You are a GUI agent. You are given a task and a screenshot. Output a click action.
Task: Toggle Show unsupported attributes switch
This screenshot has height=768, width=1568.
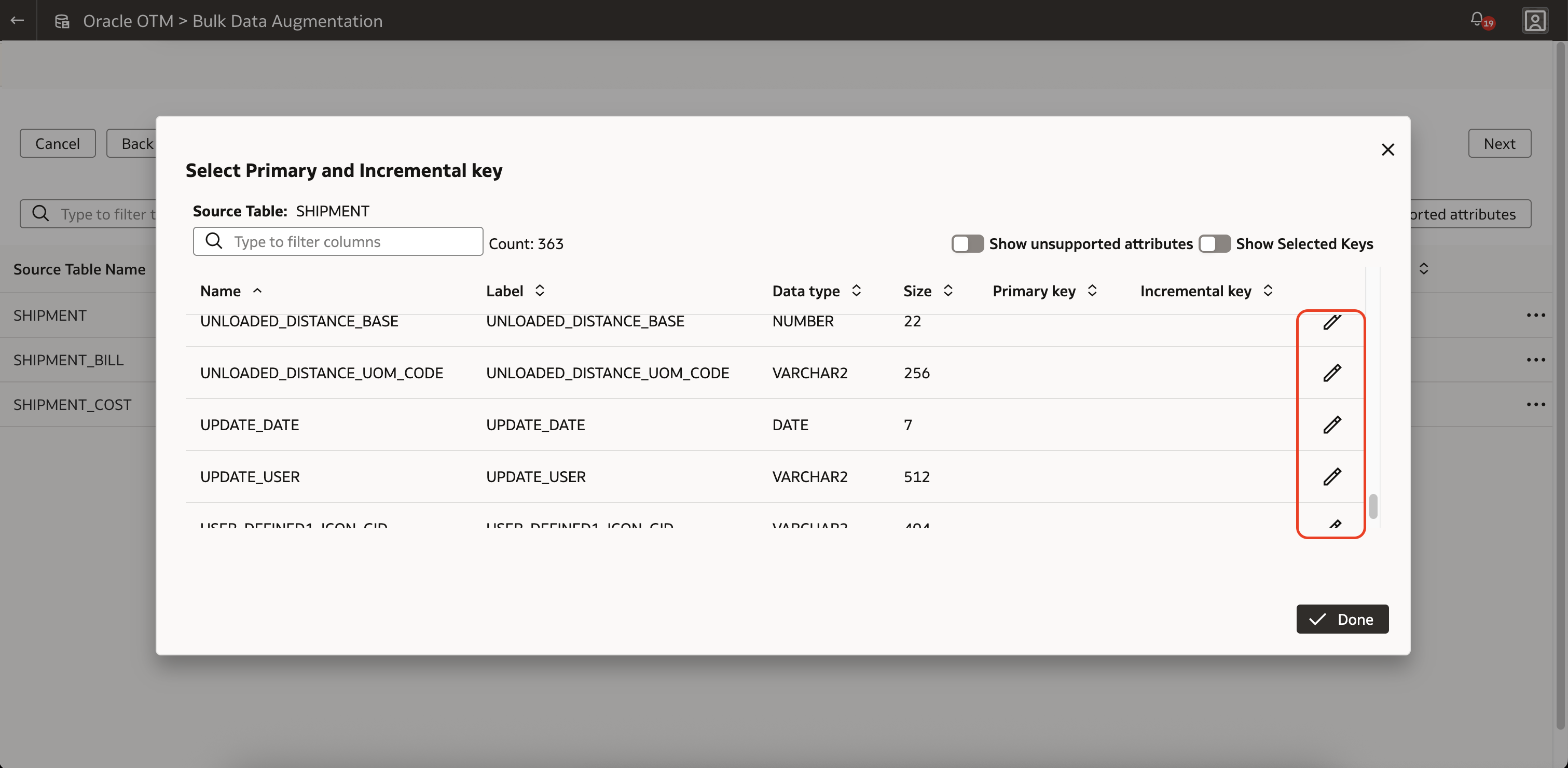(x=967, y=243)
